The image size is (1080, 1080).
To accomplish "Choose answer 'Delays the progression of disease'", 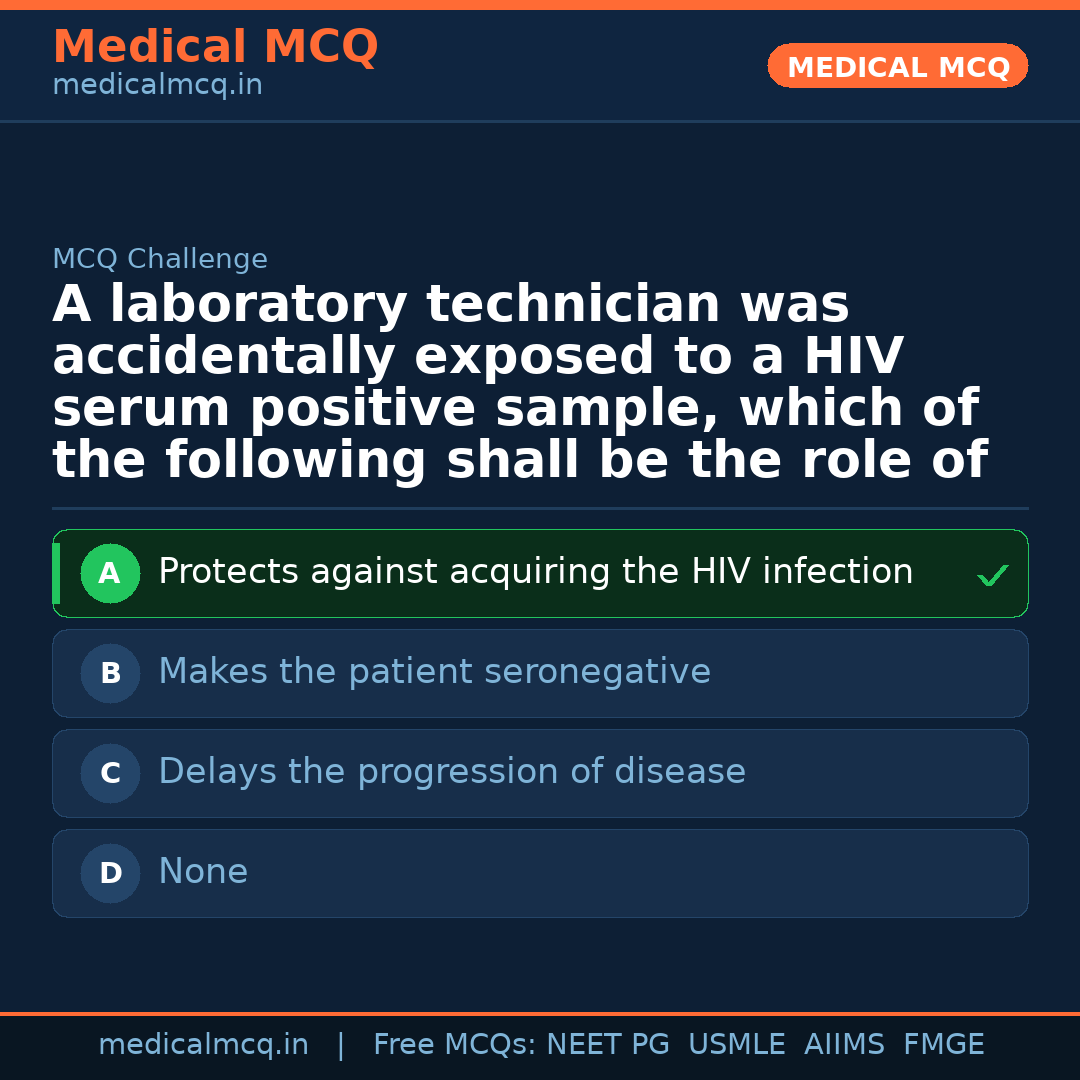I will click(x=451, y=773).
